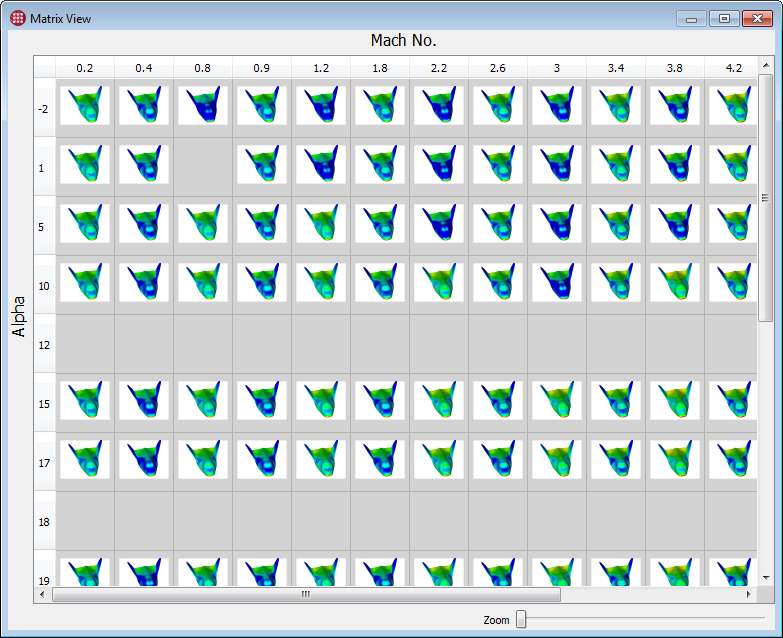The width and height of the screenshot is (783, 638).
Task: Click the 0.4 Mach column header
Action: [144, 67]
